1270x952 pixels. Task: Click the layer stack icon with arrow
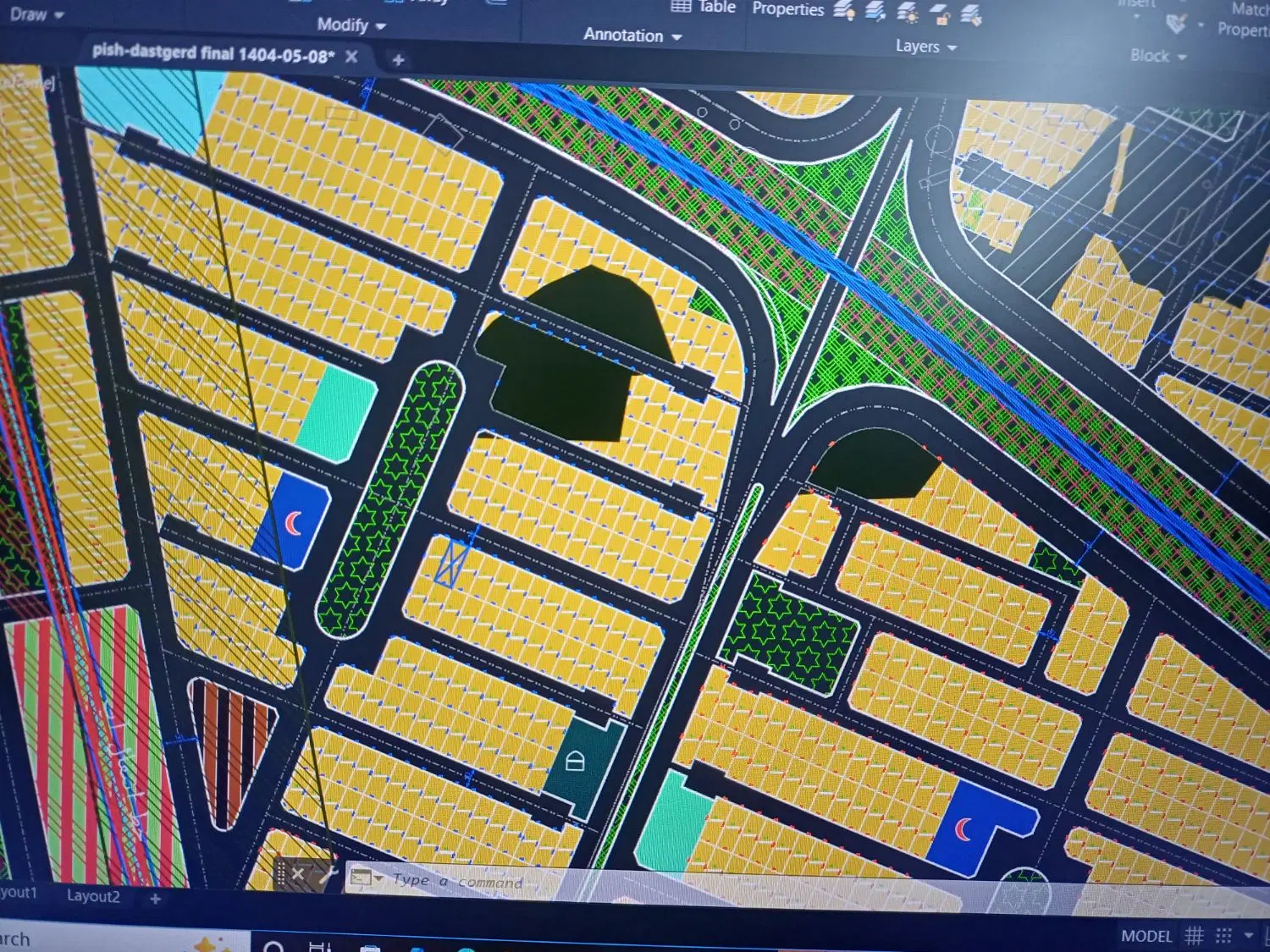pyautogui.click(x=875, y=11)
